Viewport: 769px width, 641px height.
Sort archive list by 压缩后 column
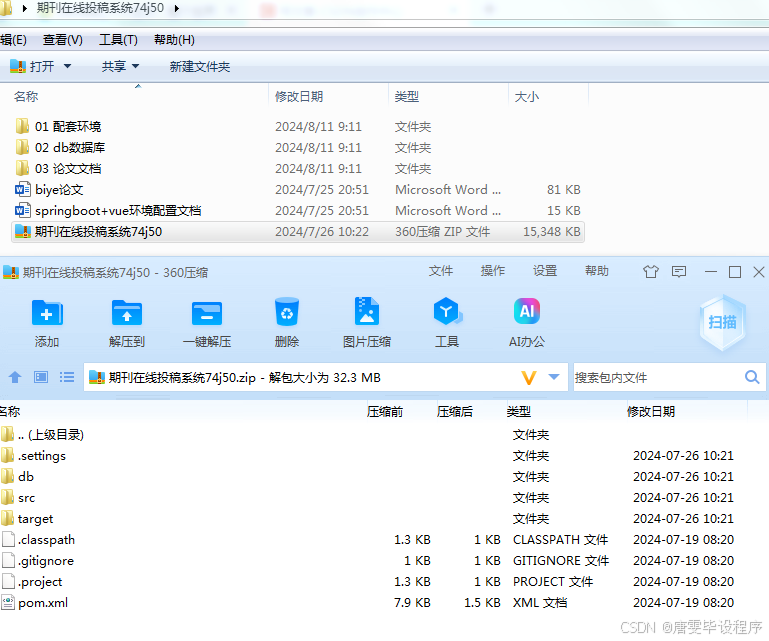point(455,411)
